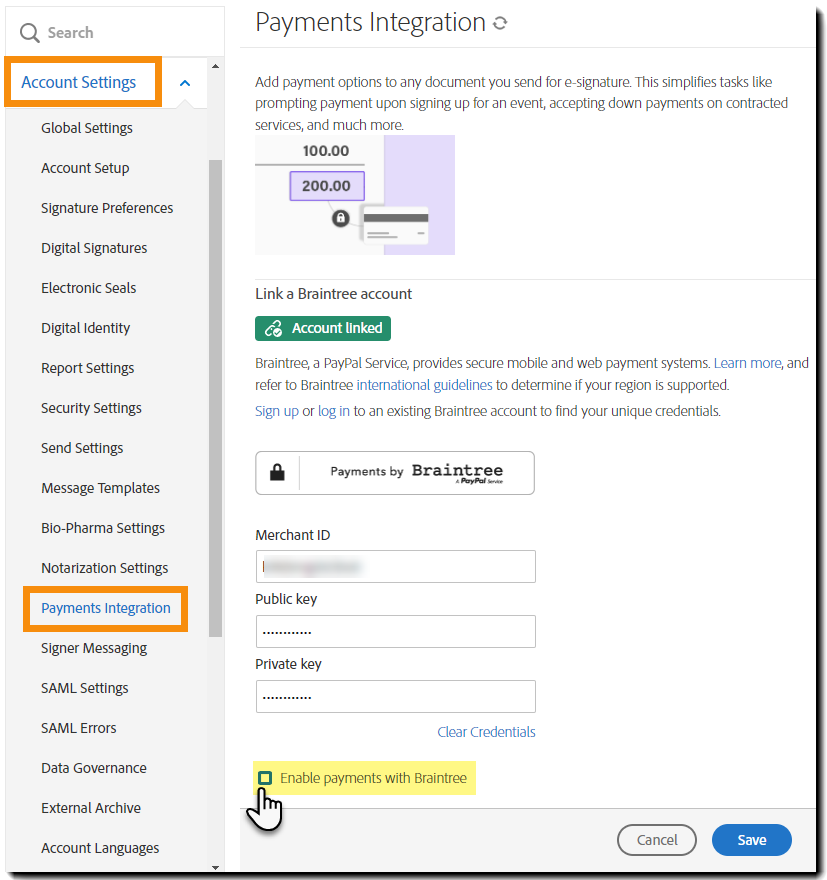Open Payments Integration in sidebar

pos(106,608)
